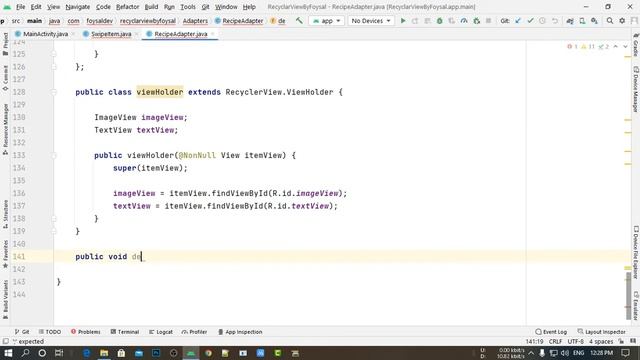Open Project tool window on left sidebar

(x=5, y=44)
